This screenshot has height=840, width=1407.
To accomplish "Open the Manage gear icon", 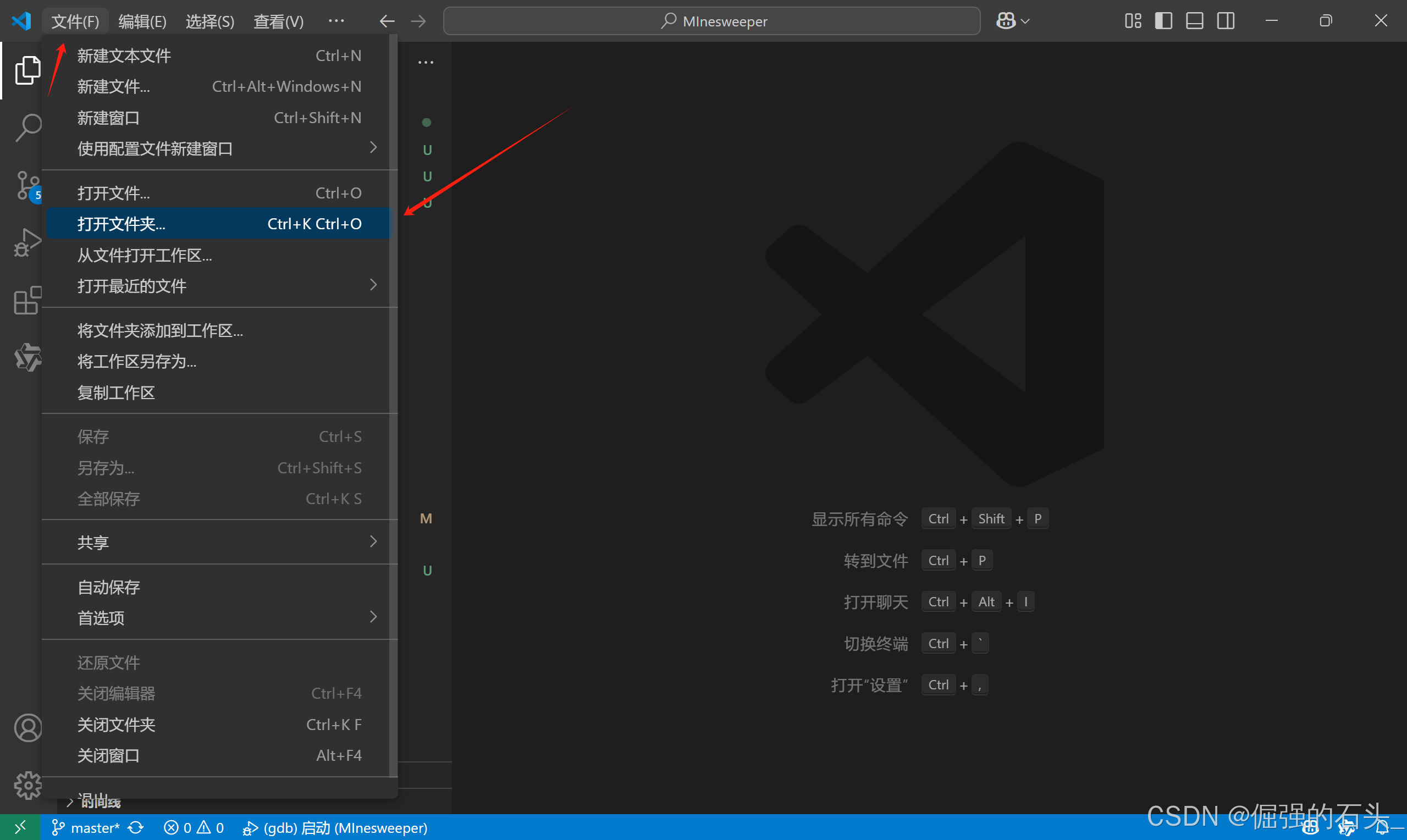I will 27,785.
